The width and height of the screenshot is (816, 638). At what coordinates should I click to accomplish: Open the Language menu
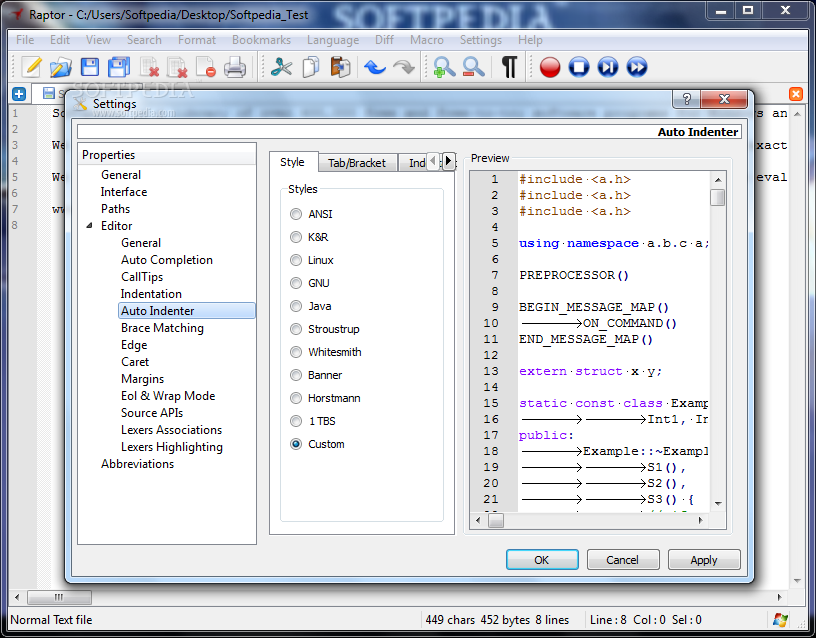click(x=333, y=40)
